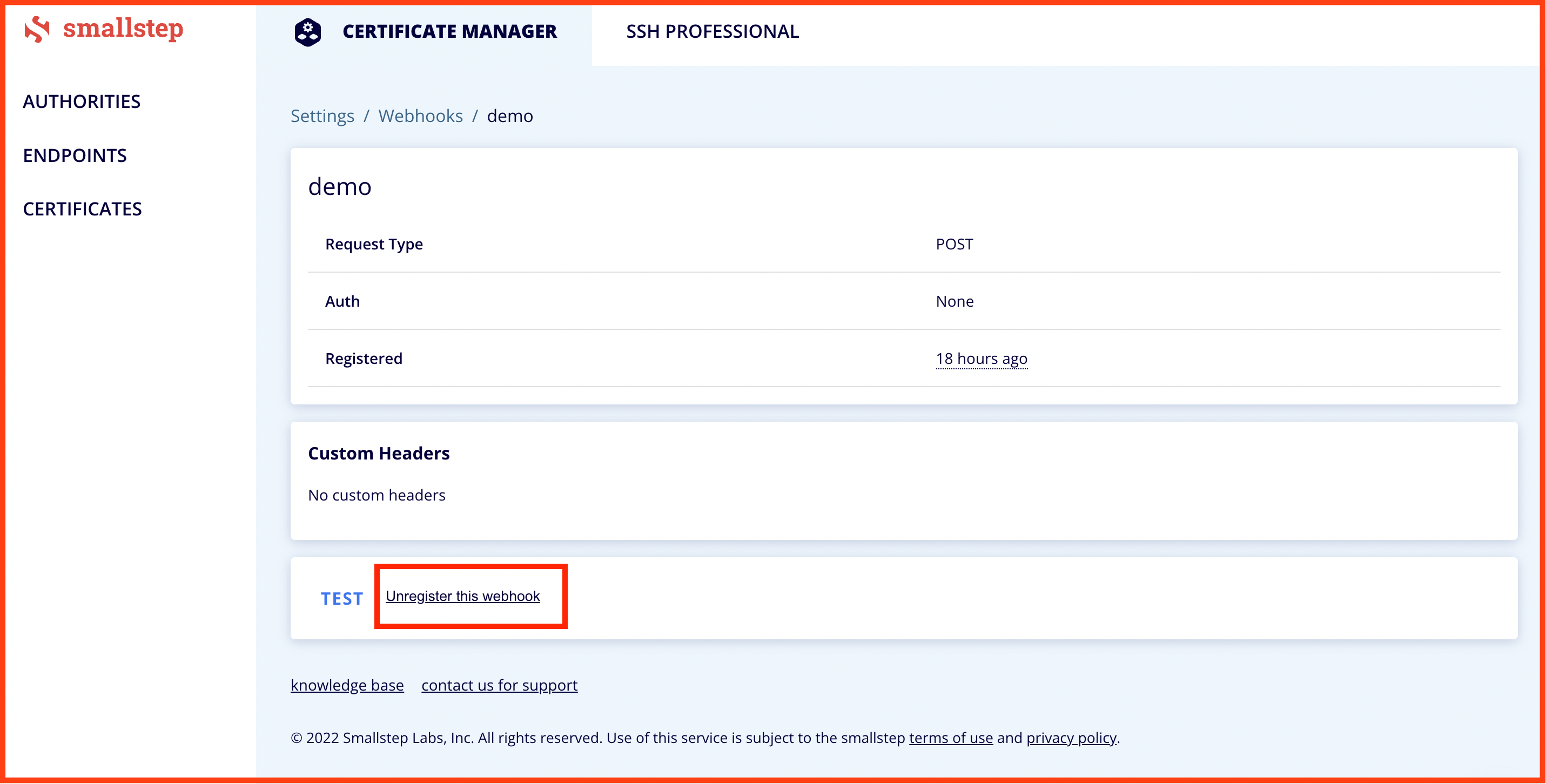Open the privacy policy link

[x=1071, y=738]
